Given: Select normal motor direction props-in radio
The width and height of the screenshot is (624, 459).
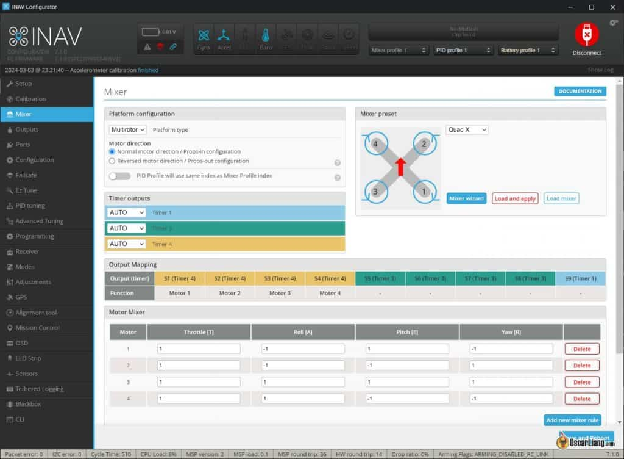Looking at the screenshot, I should pos(112,152).
